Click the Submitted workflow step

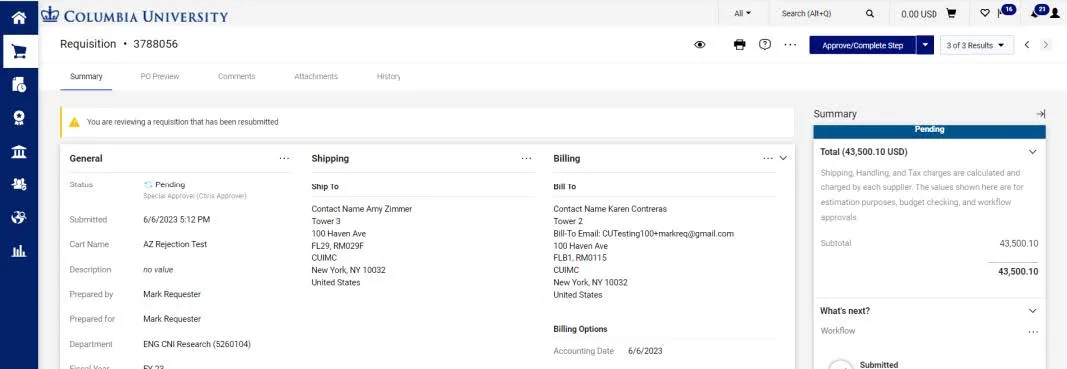[x=879, y=364]
